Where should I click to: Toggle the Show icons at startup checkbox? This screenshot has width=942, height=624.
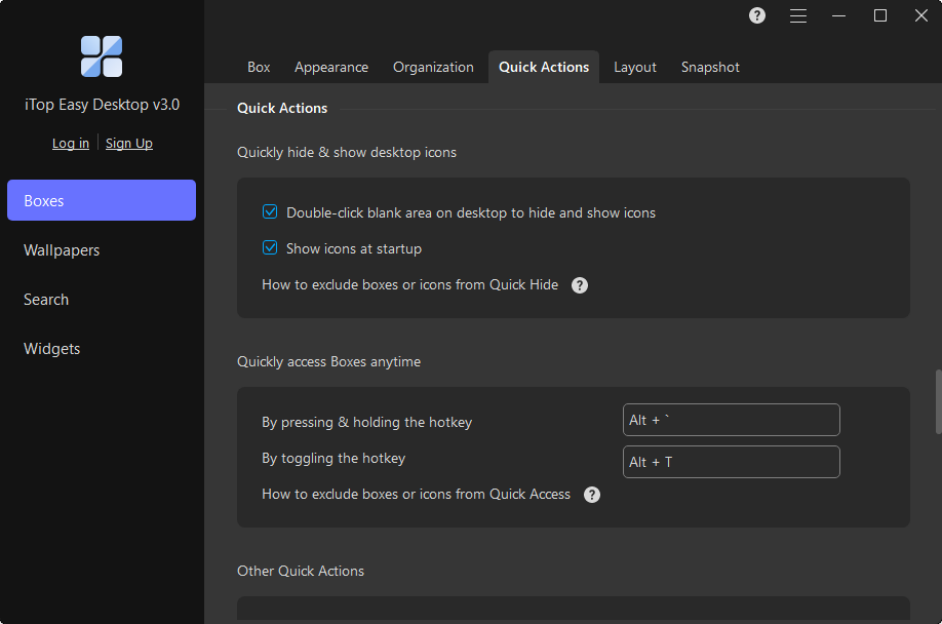[270, 247]
